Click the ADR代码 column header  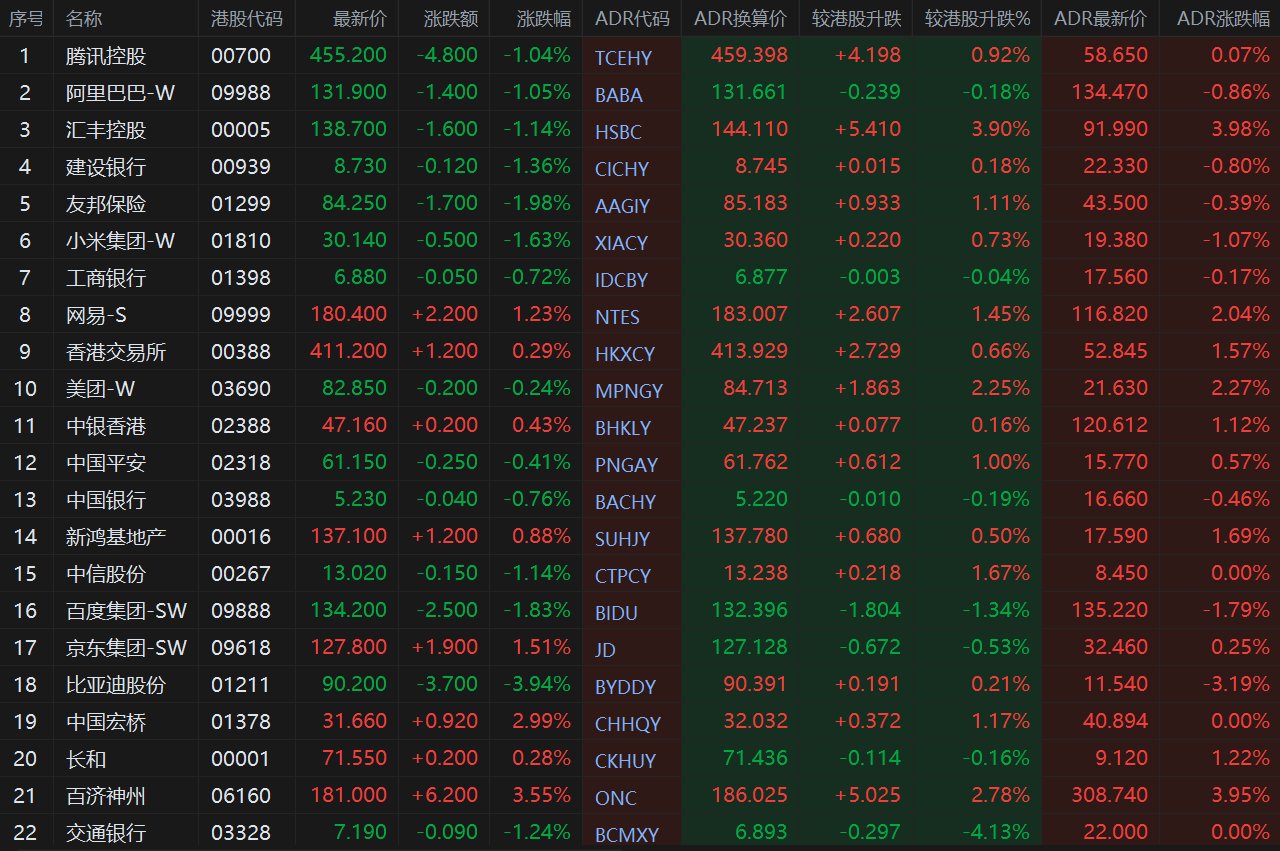coord(632,18)
